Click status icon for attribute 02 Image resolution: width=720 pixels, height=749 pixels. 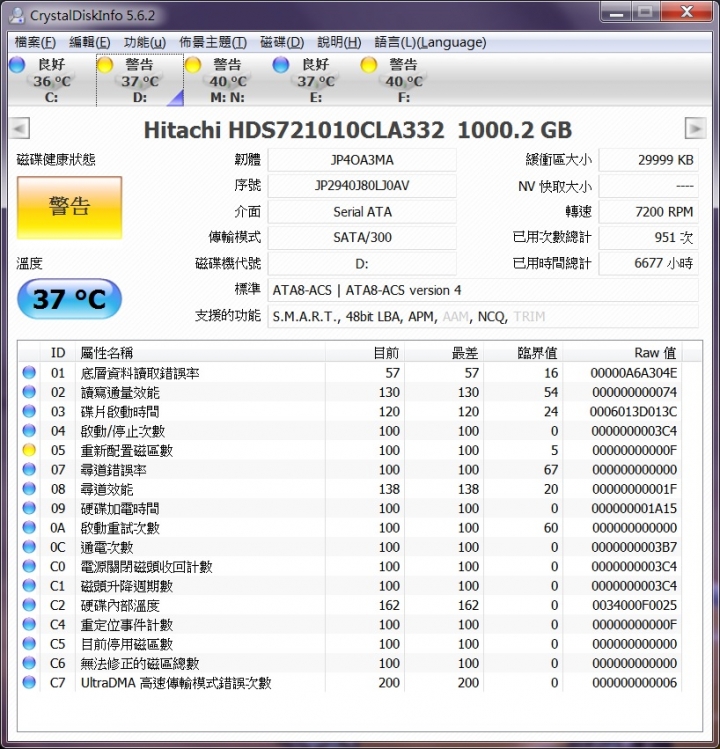pos(29,392)
